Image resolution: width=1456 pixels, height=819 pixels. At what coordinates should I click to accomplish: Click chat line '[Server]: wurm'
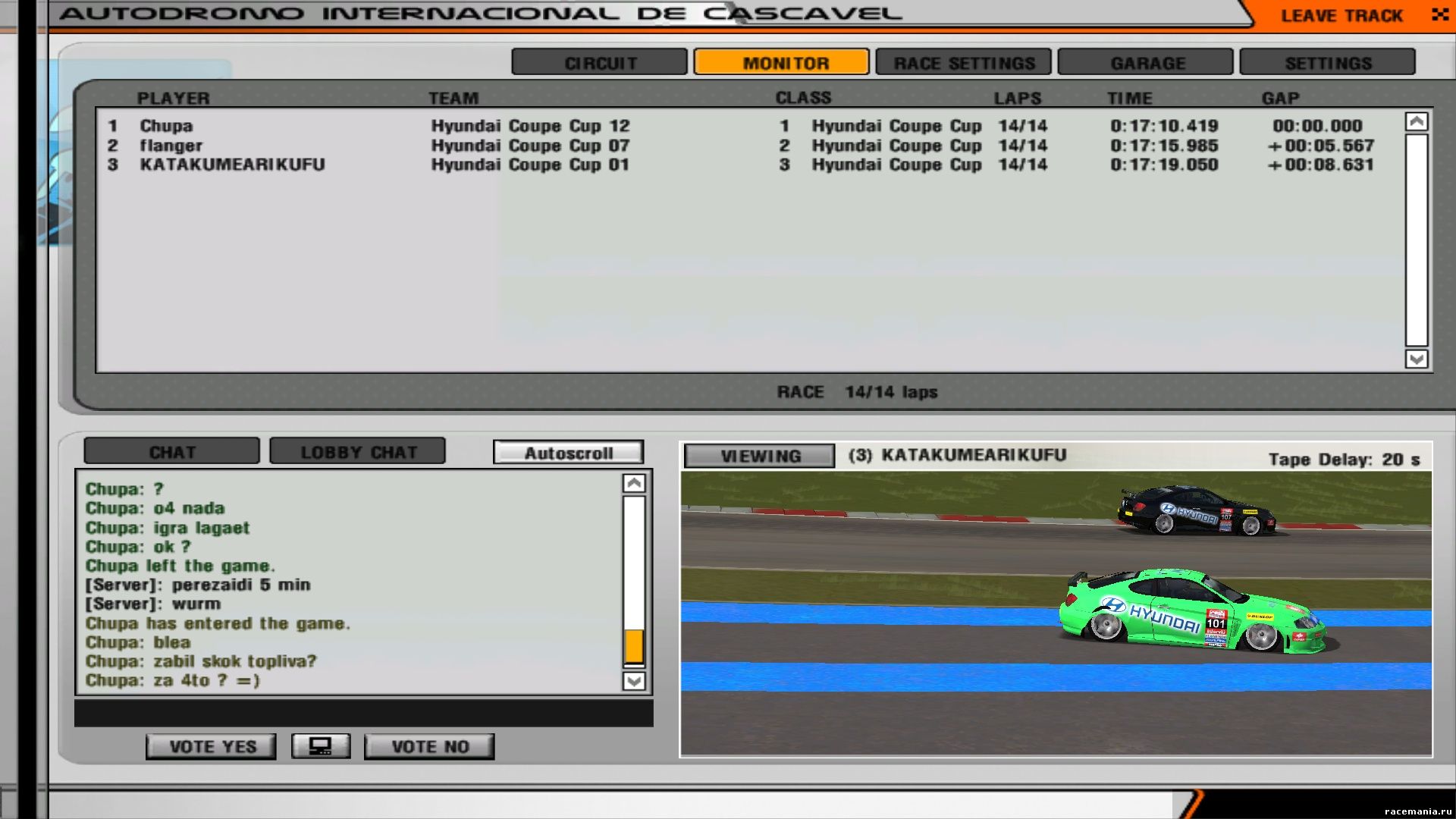(x=152, y=604)
